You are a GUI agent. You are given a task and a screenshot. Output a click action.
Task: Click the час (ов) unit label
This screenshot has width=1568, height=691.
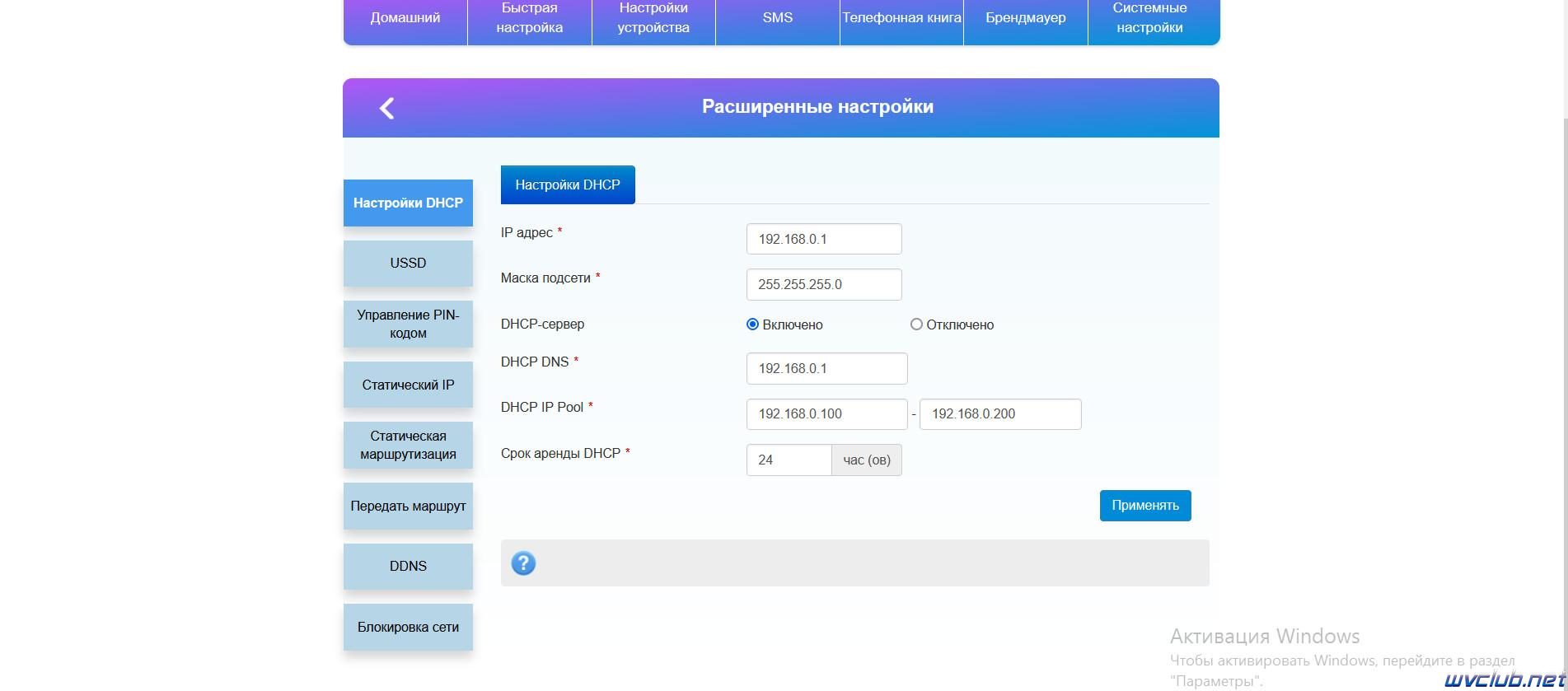point(867,460)
